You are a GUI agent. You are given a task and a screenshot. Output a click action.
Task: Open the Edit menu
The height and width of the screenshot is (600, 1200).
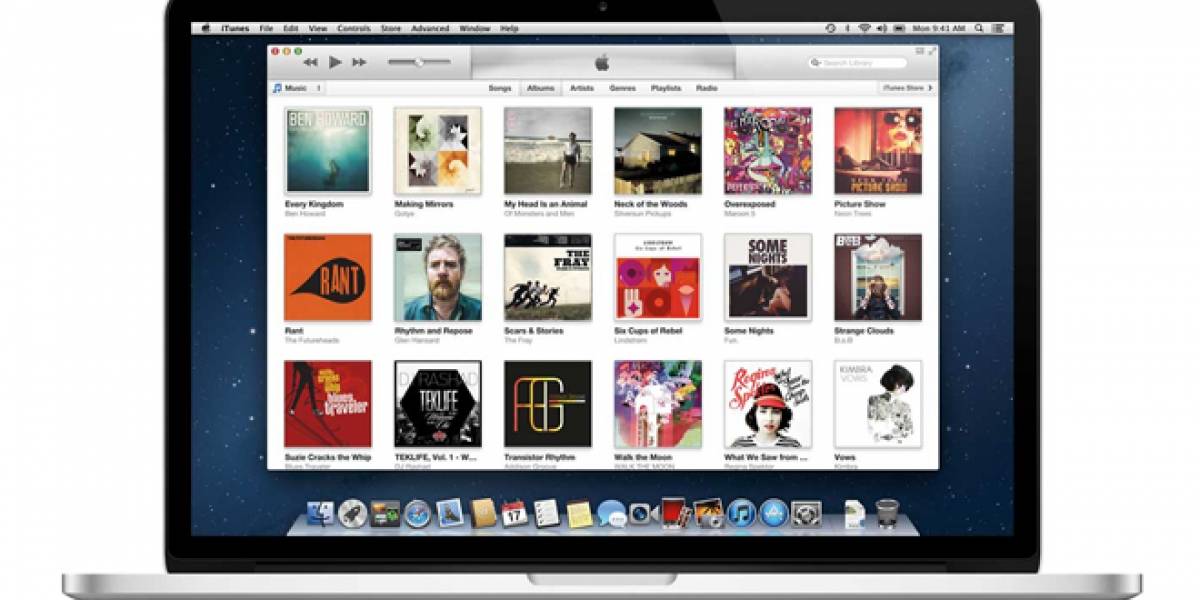[291, 28]
